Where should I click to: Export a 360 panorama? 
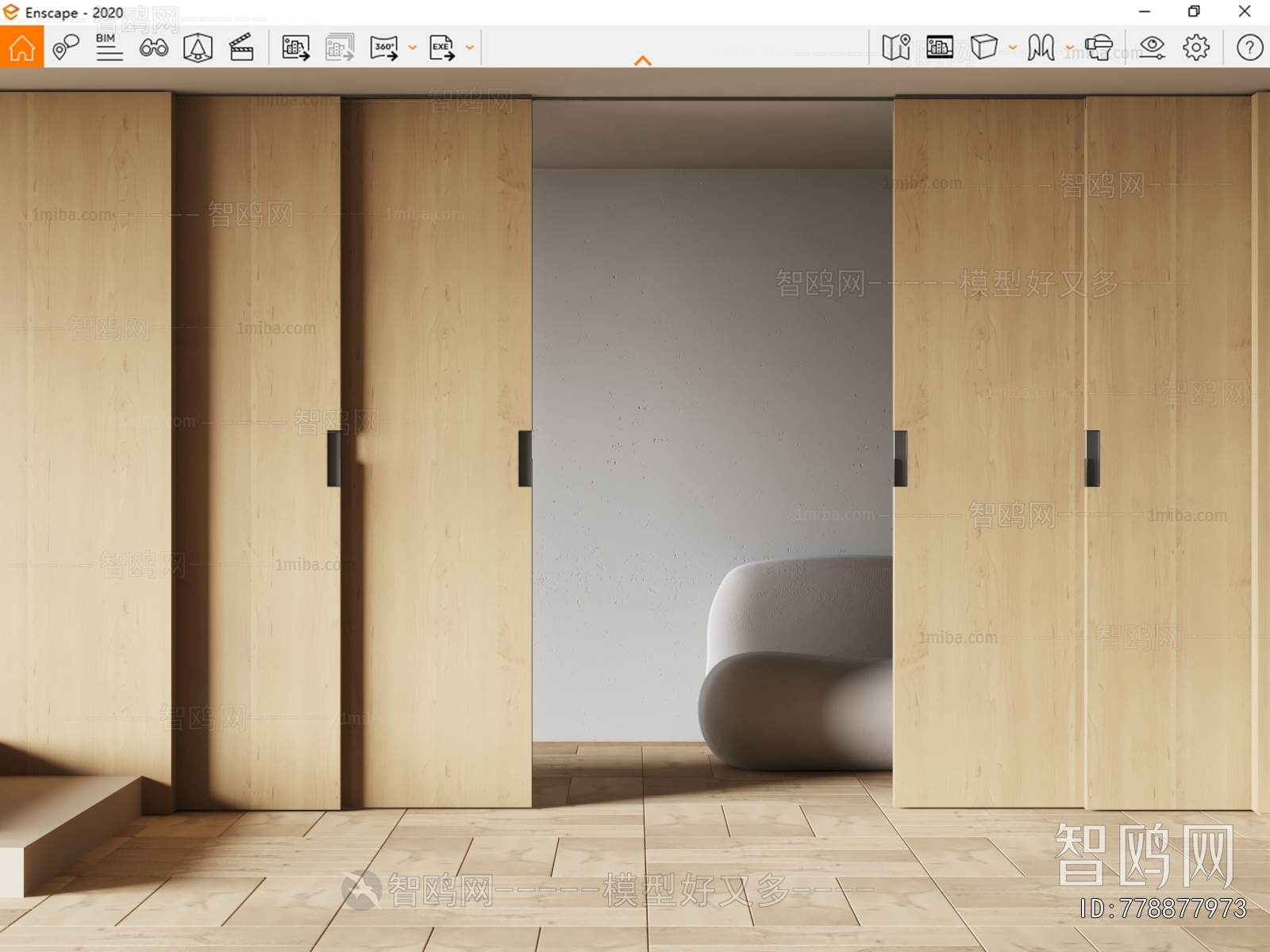tap(384, 48)
